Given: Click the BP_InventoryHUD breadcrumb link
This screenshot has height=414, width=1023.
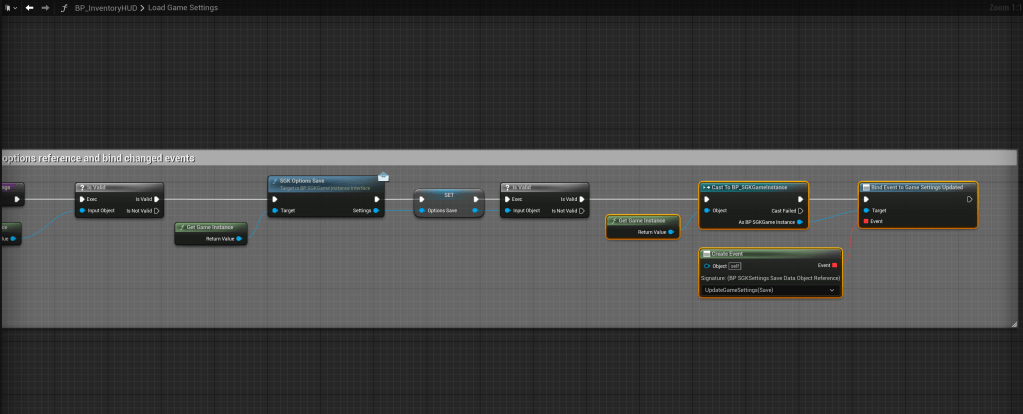Looking at the screenshot, I should pyautogui.click(x=107, y=8).
